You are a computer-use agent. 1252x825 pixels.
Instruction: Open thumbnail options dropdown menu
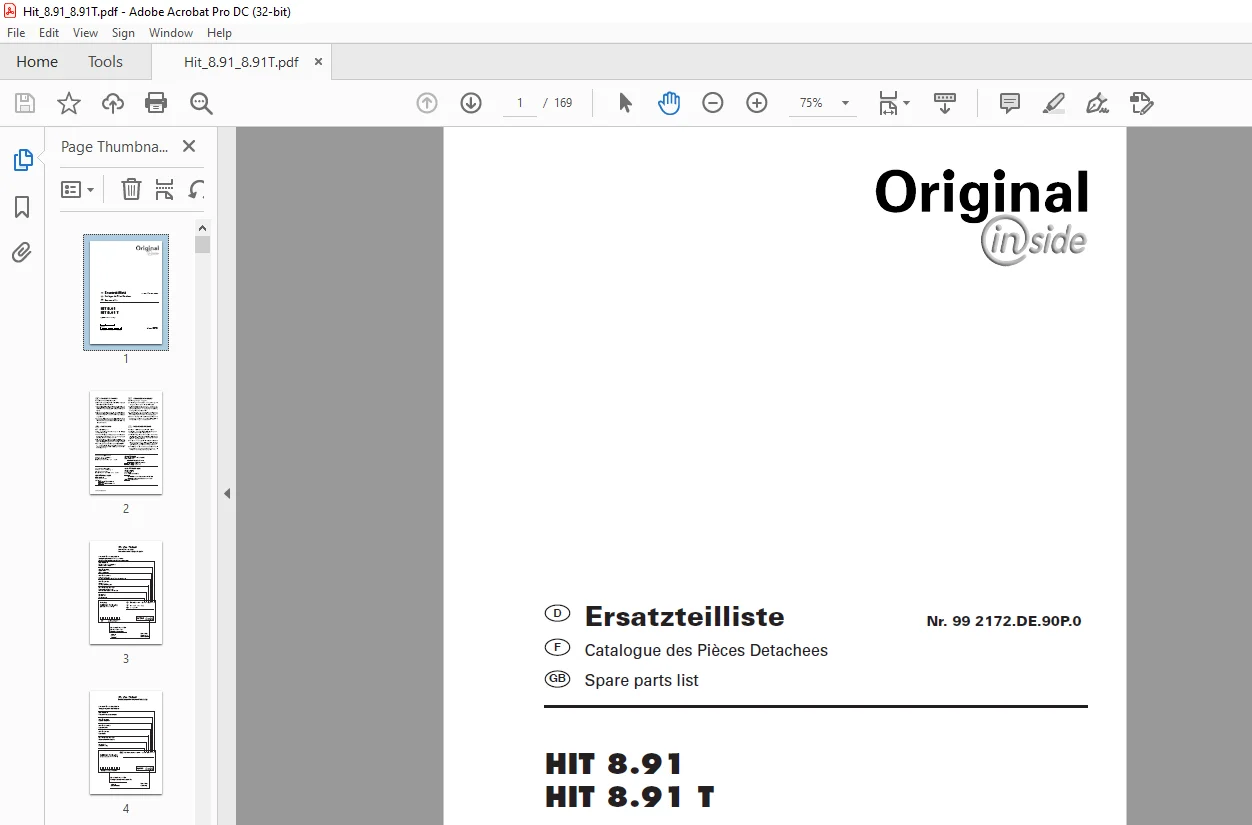point(77,189)
